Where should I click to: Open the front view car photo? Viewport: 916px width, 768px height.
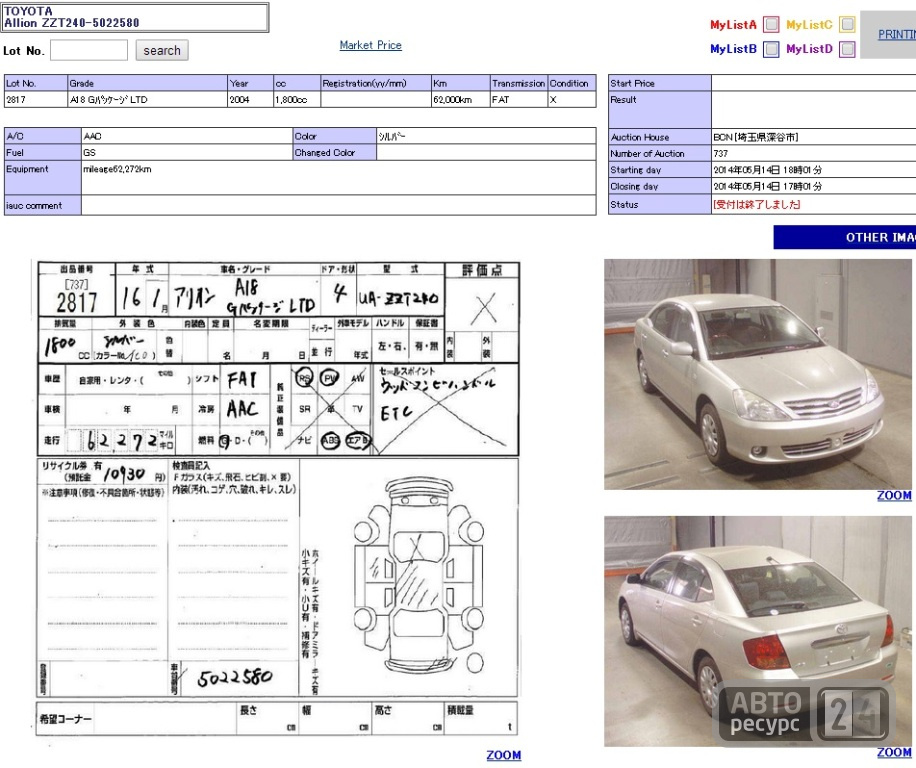click(x=758, y=374)
